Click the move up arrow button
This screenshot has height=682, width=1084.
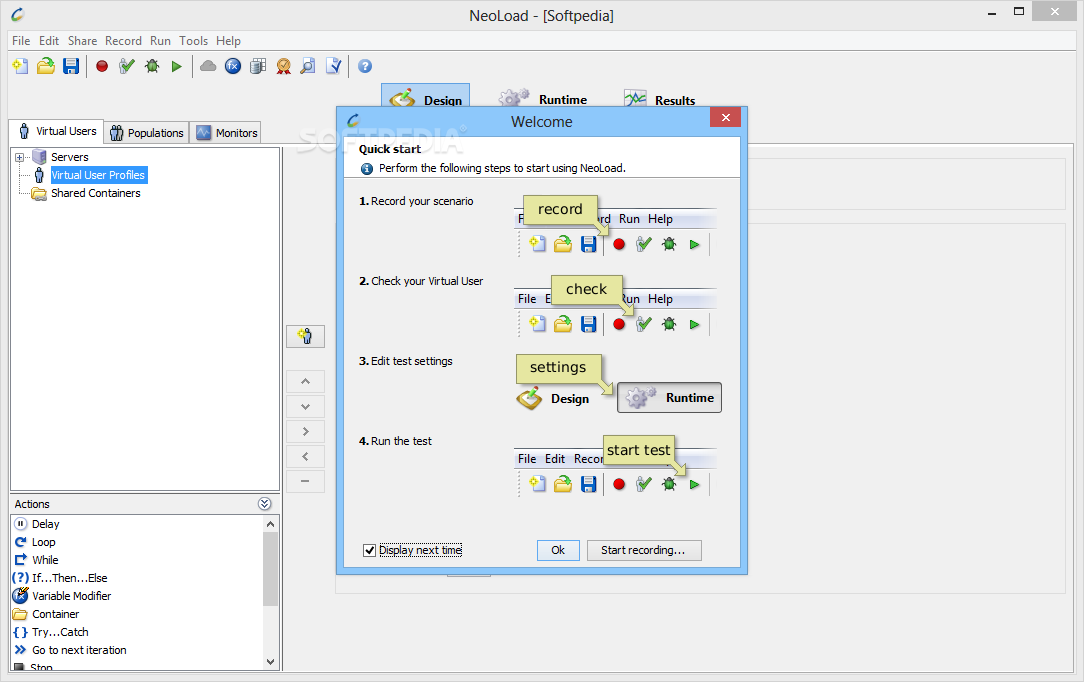click(306, 381)
